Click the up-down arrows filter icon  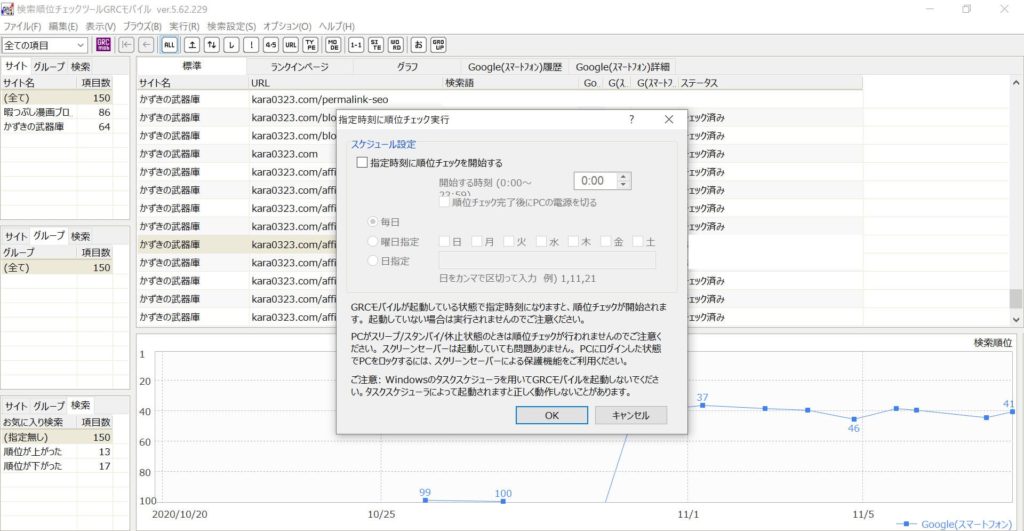point(212,44)
